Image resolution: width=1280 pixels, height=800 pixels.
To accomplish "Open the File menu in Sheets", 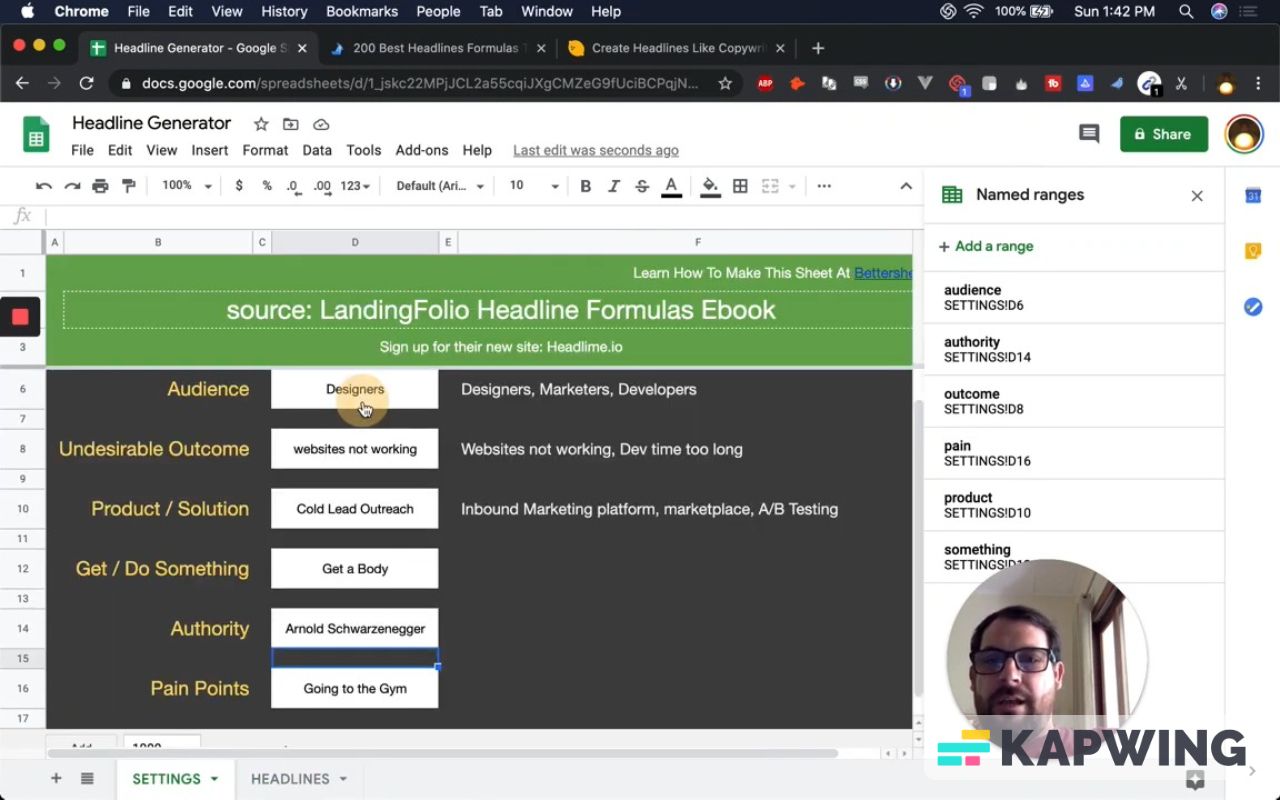I will 82,150.
